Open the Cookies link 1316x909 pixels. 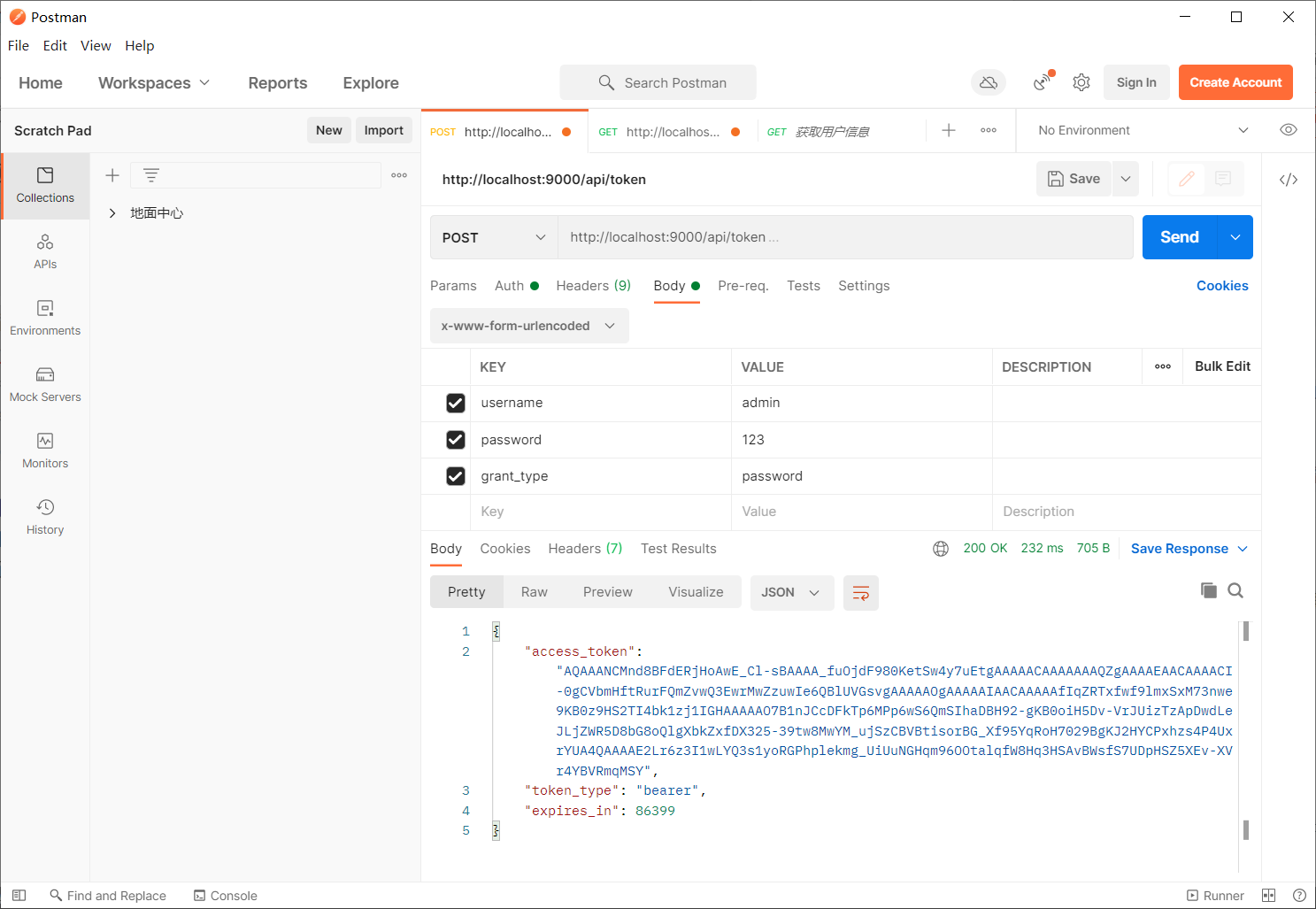[x=1222, y=286]
